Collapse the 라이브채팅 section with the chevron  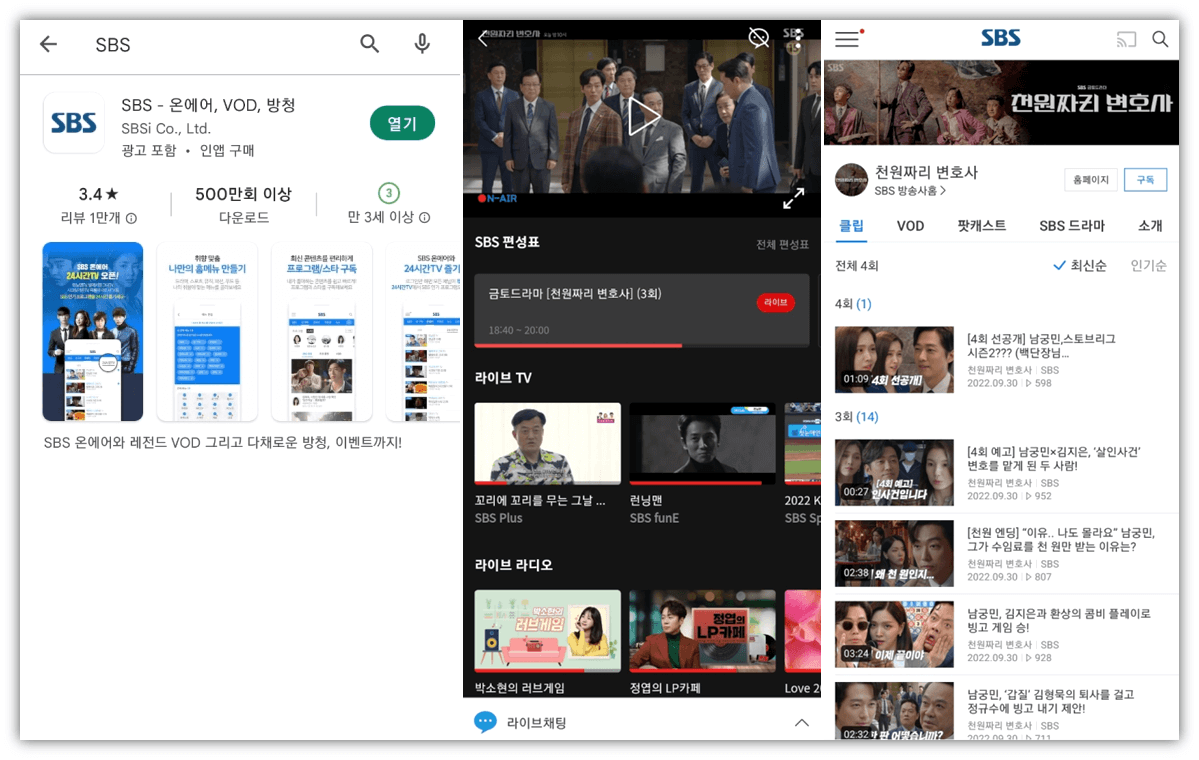(x=802, y=722)
